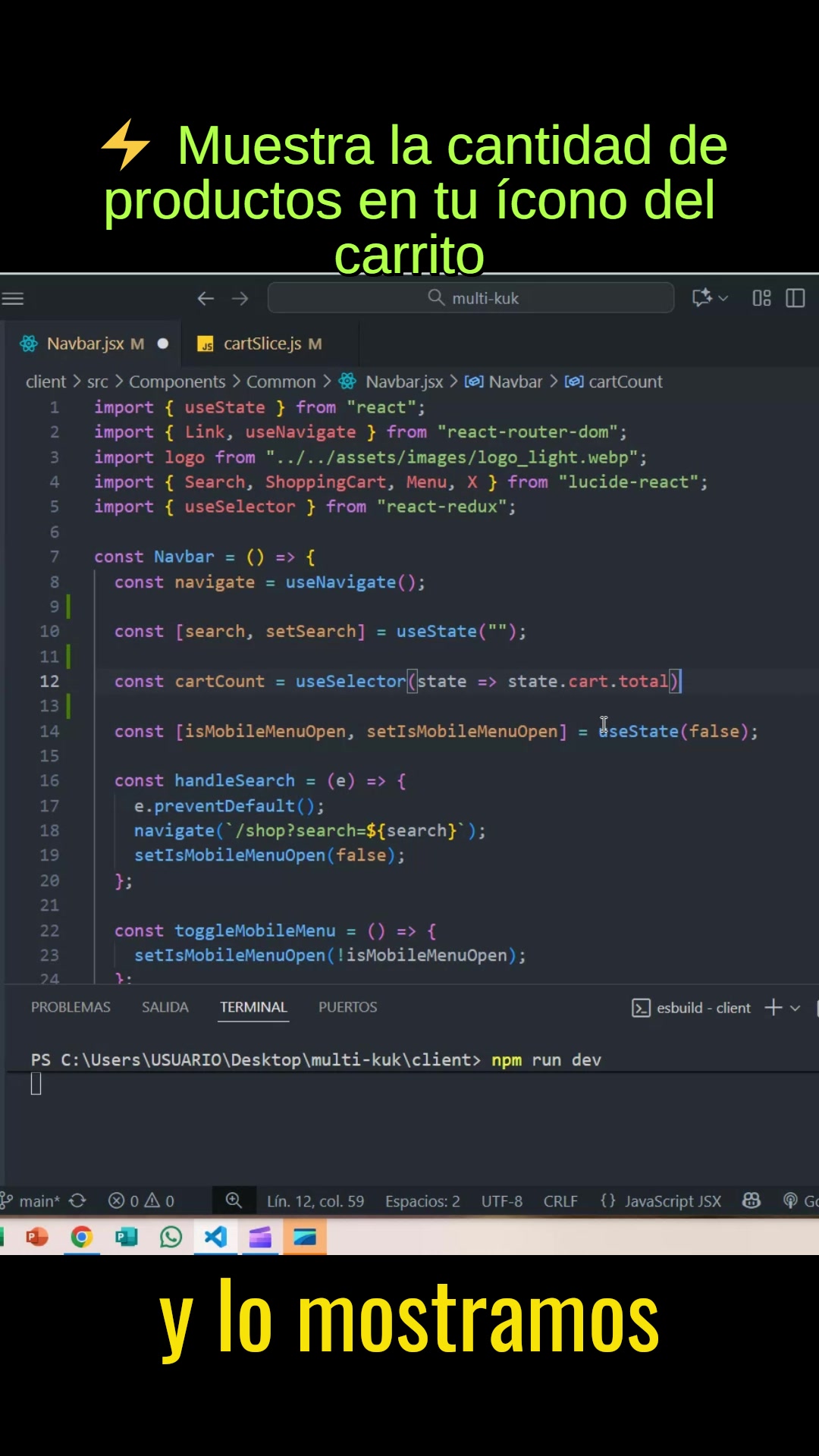Click the Go Live broadcast icon
819x1456 pixels.
[x=790, y=1200]
